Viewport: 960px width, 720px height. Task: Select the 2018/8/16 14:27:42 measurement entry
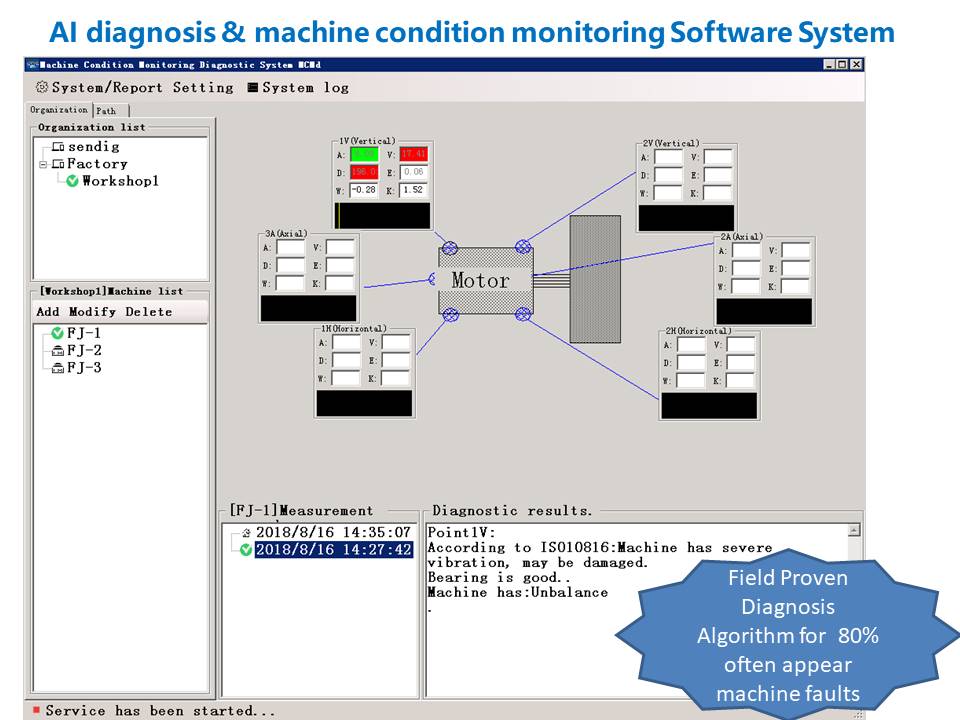pyautogui.click(x=332, y=549)
